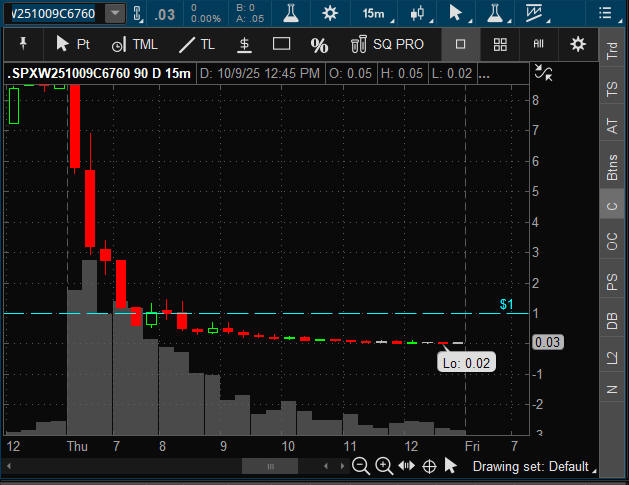The width and height of the screenshot is (629, 485).
Task: Click the SQ PRO button
Action: [388, 44]
